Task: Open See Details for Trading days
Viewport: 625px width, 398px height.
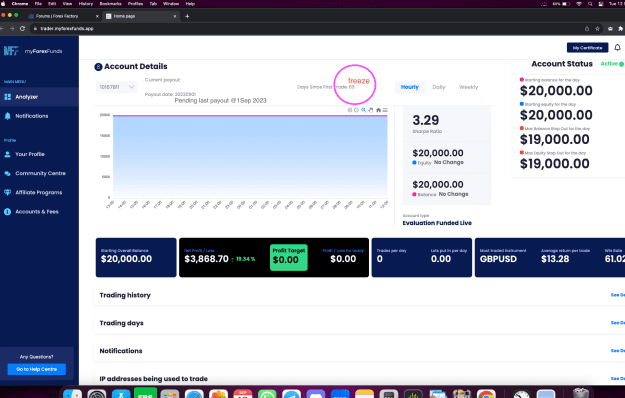Action: (618, 323)
